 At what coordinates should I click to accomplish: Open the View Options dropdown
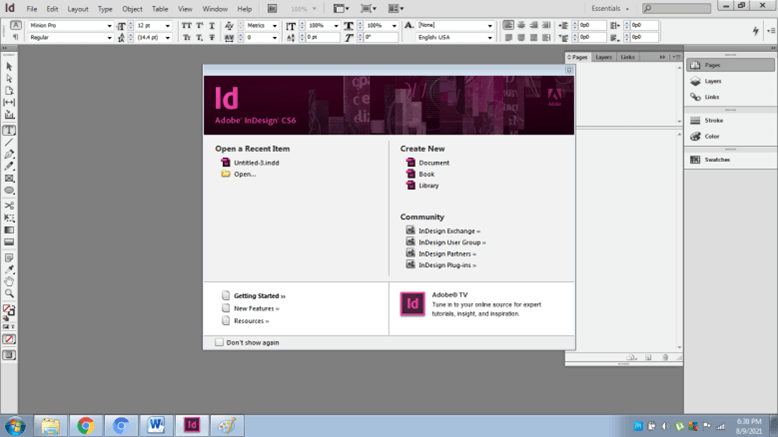tap(341, 8)
